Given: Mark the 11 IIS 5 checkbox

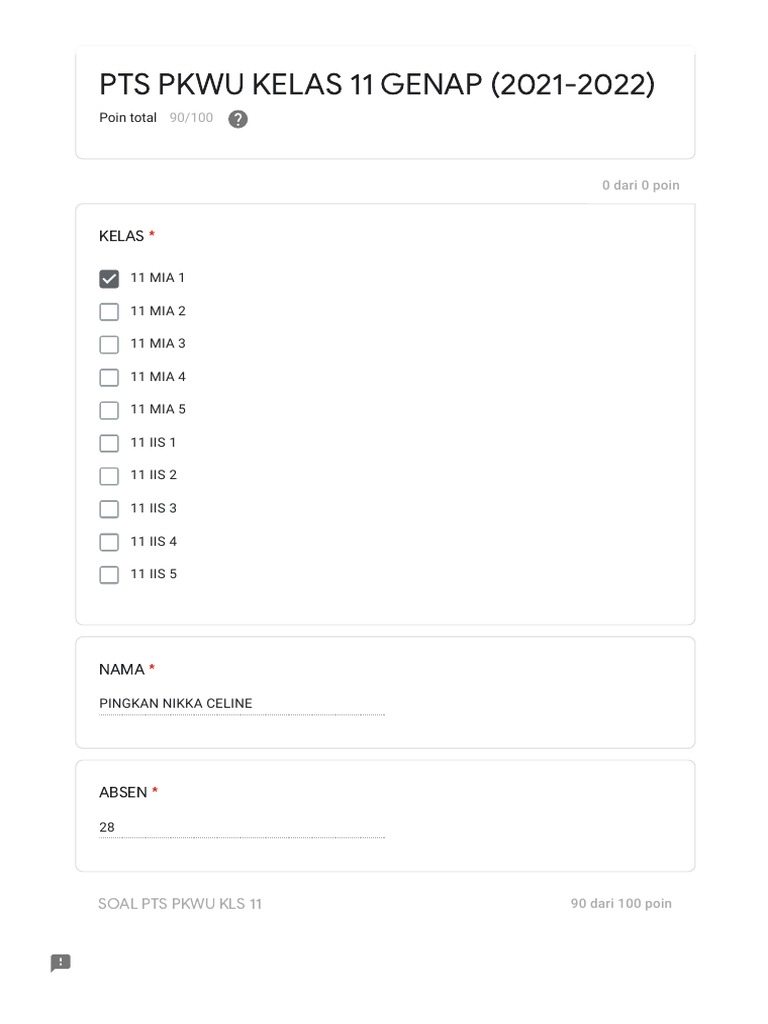Looking at the screenshot, I should point(109,575).
